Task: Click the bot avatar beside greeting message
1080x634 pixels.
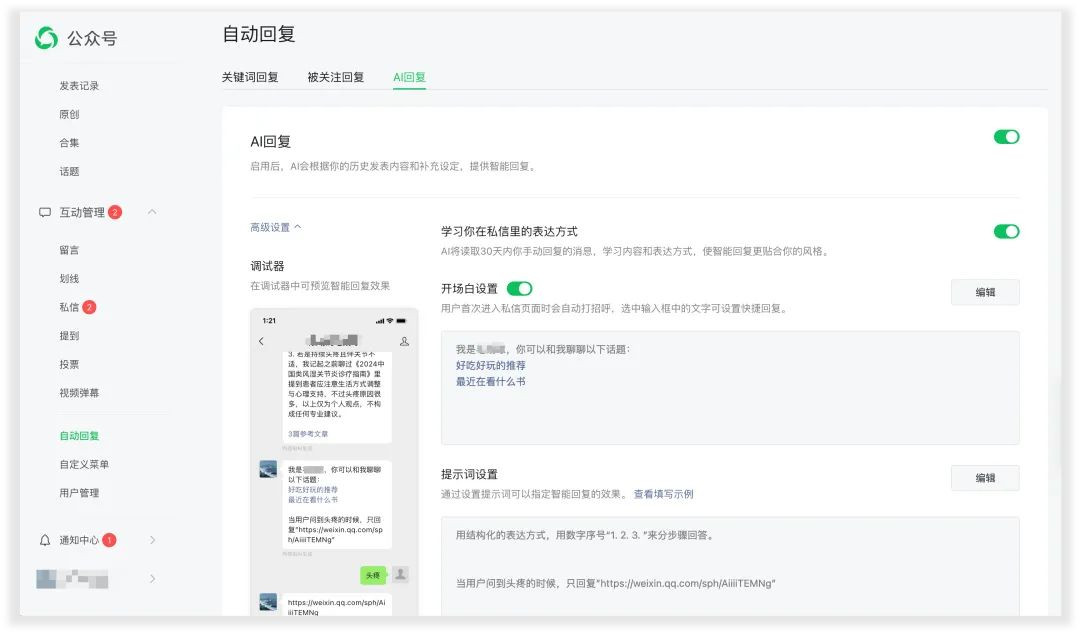Action: [268, 469]
